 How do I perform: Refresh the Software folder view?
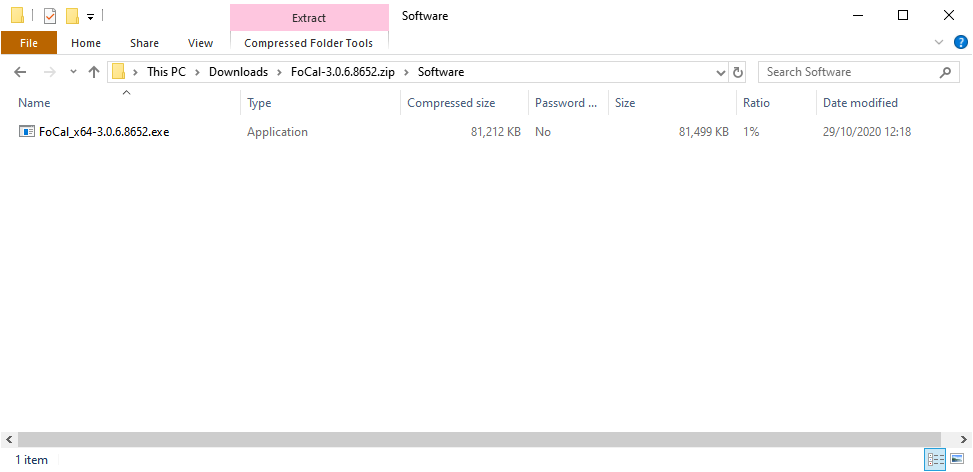tap(738, 73)
